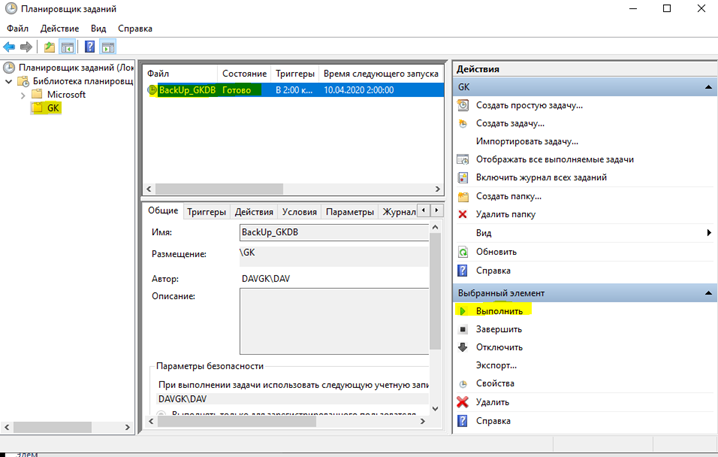Sort by the Триггеры column header

(295, 74)
